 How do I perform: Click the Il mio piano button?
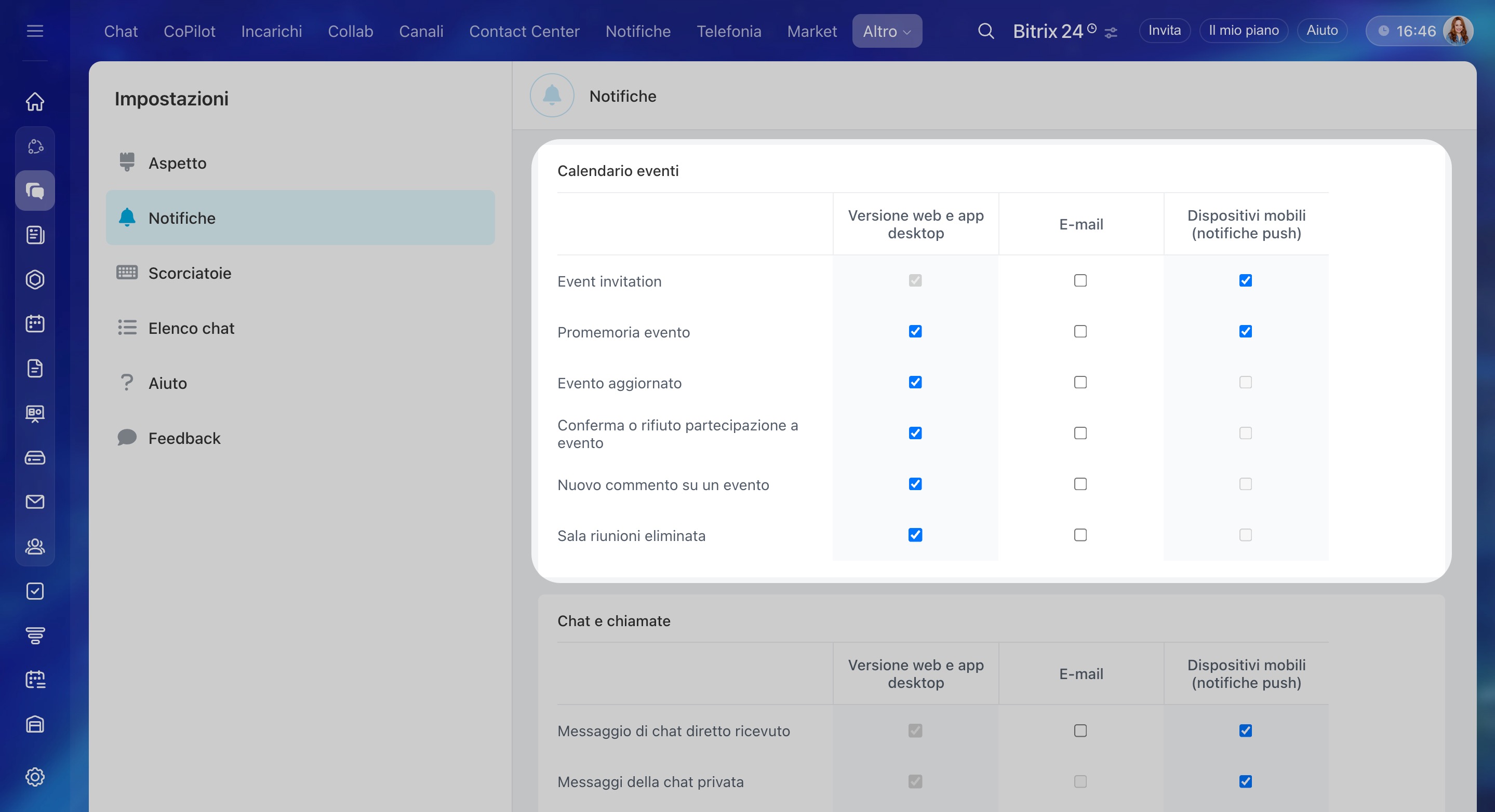click(x=1243, y=30)
